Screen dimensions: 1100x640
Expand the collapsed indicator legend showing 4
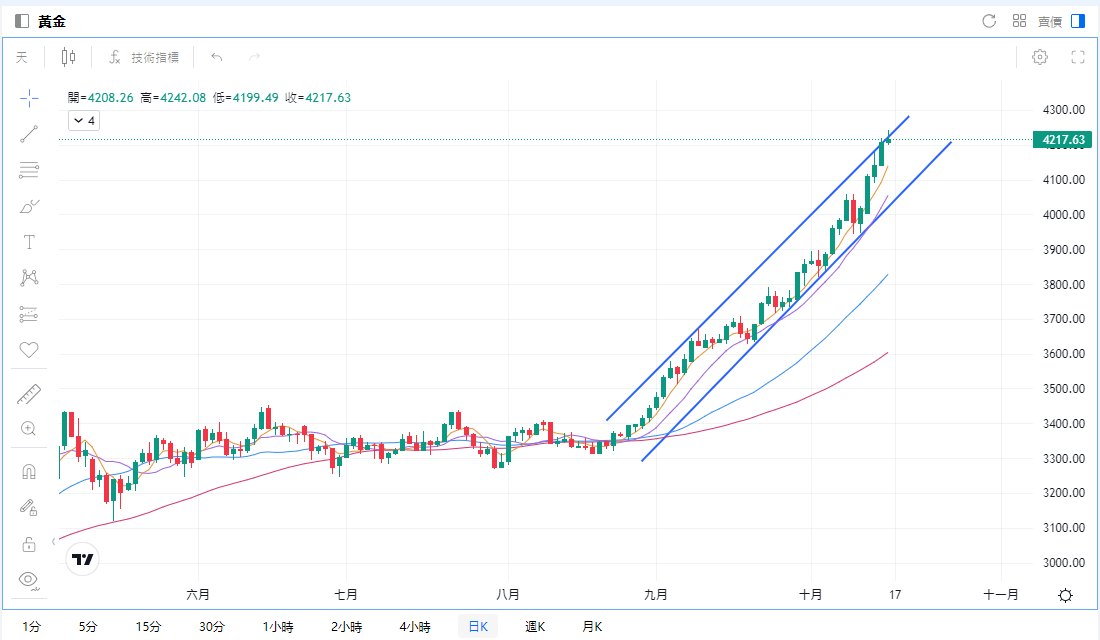coord(83,121)
